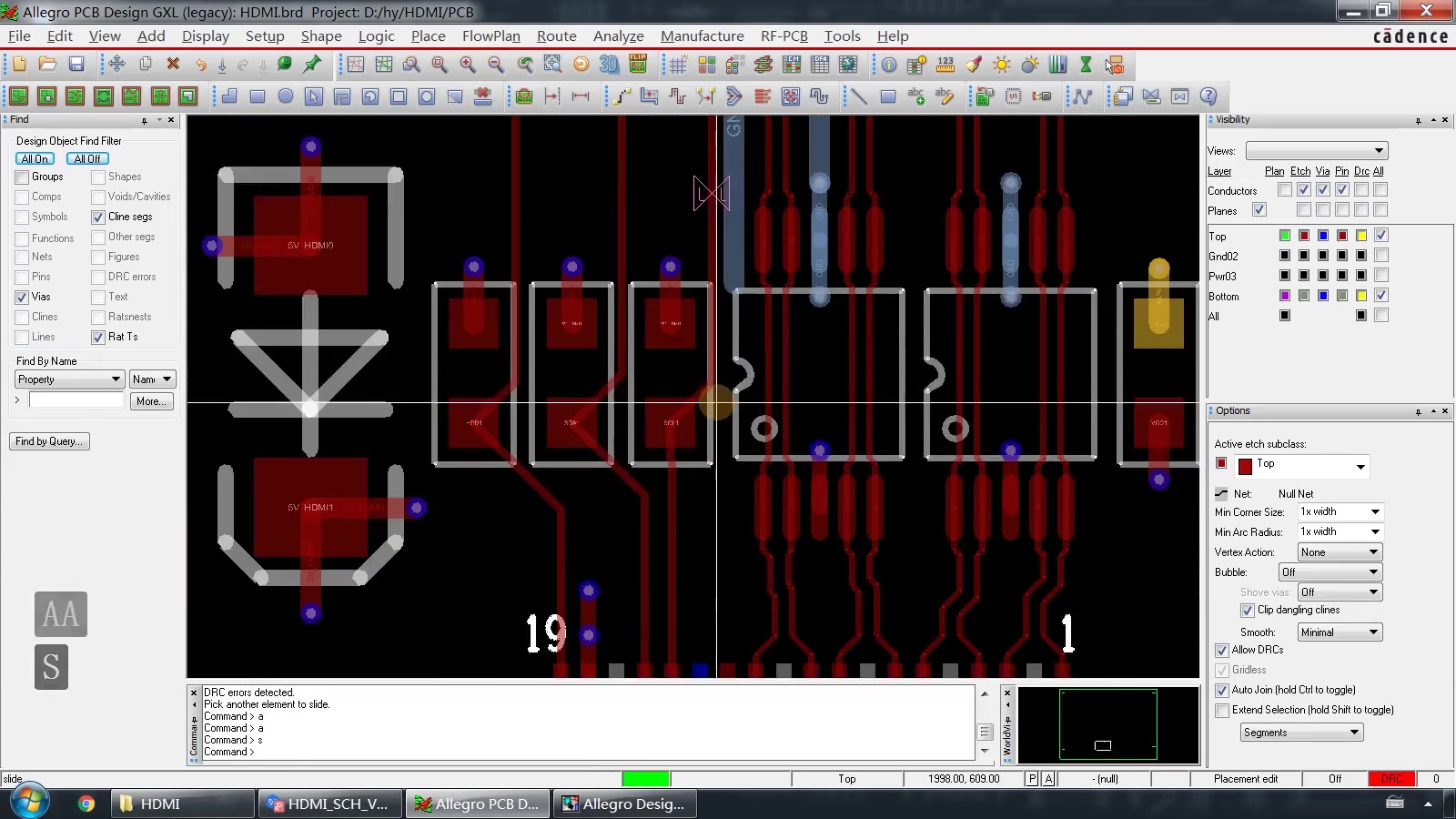This screenshot has width=1456, height=819.
Task: Enable the Pins checkbox
Action: coord(22,277)
